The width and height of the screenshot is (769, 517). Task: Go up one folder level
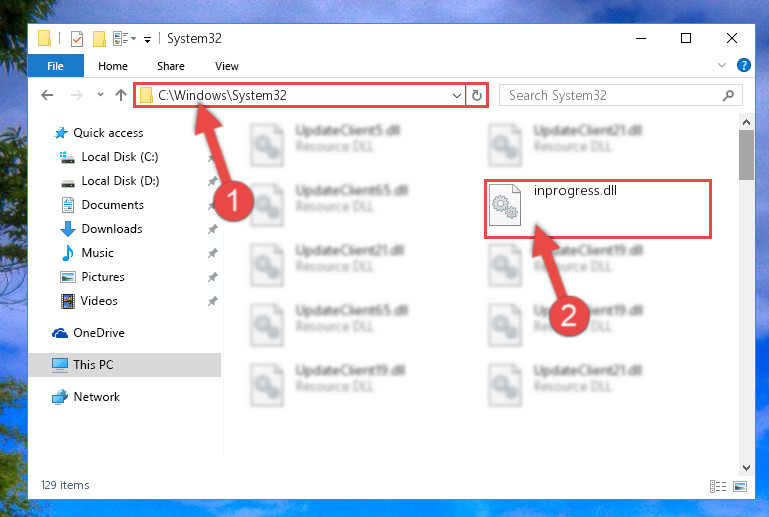point(121,95)
